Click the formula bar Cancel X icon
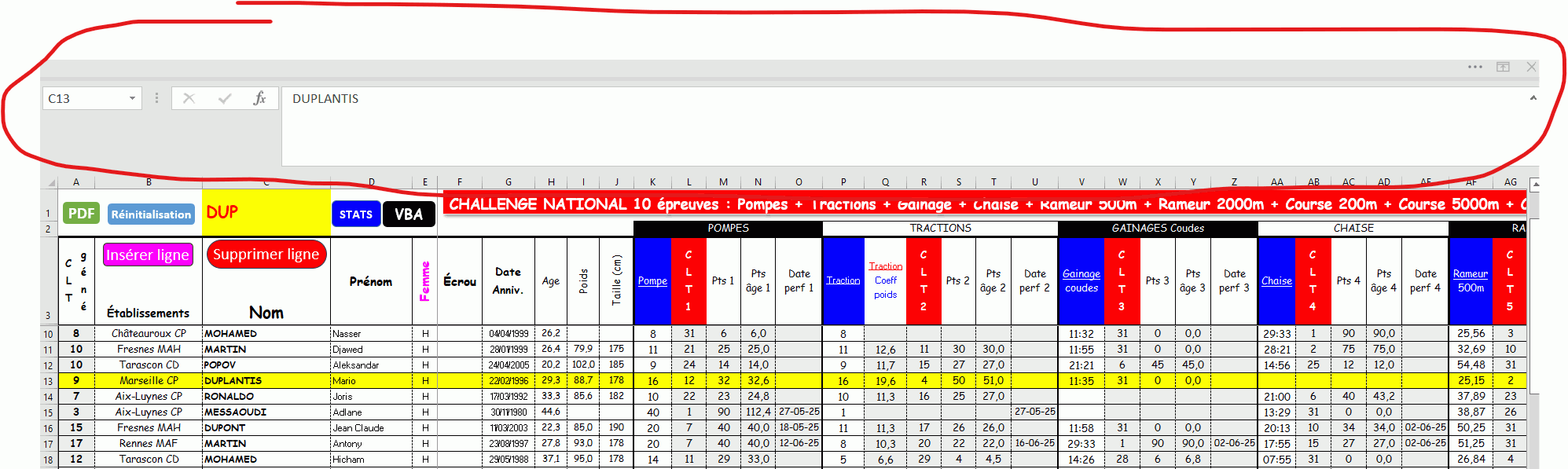Screen dimensions: 1568x469 pyautogui.click(x=189, y=98)
